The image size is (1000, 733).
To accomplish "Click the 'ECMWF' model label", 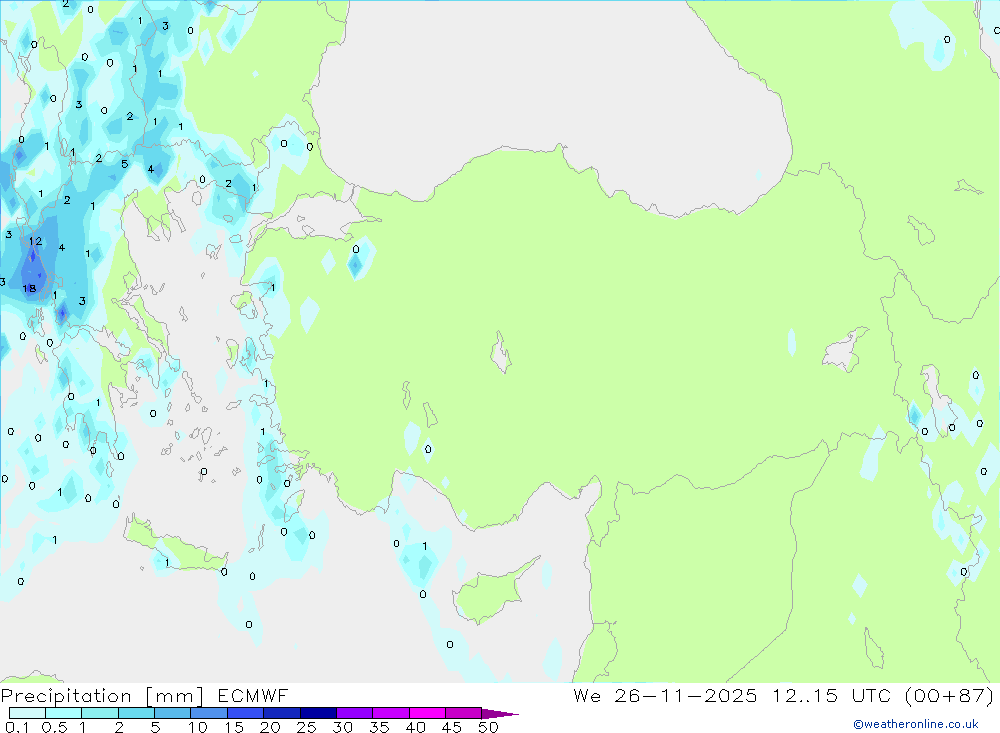I will tap(253, 696).
